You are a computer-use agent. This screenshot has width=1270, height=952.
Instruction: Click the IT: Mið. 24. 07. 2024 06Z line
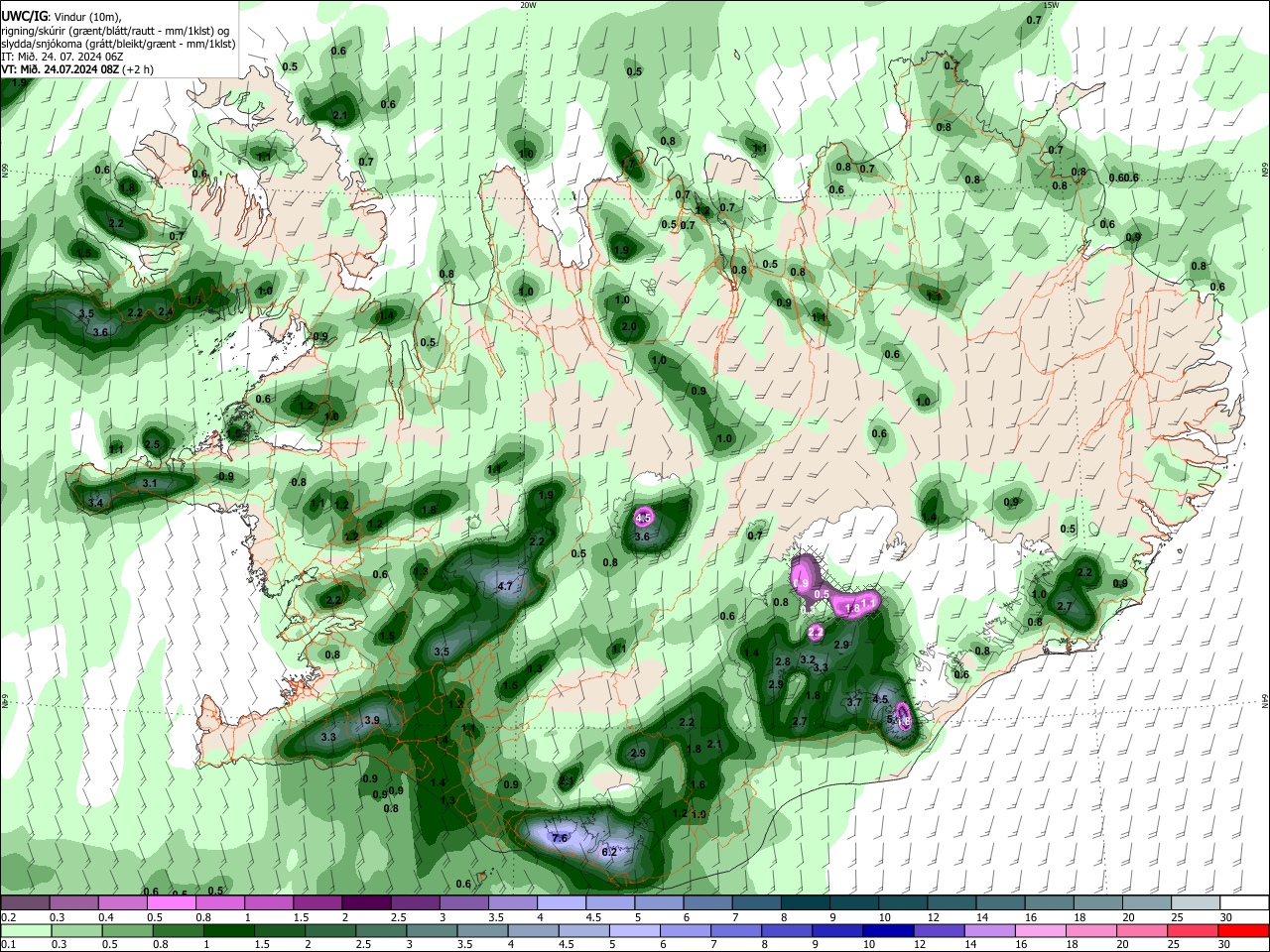tap(63, 57)
